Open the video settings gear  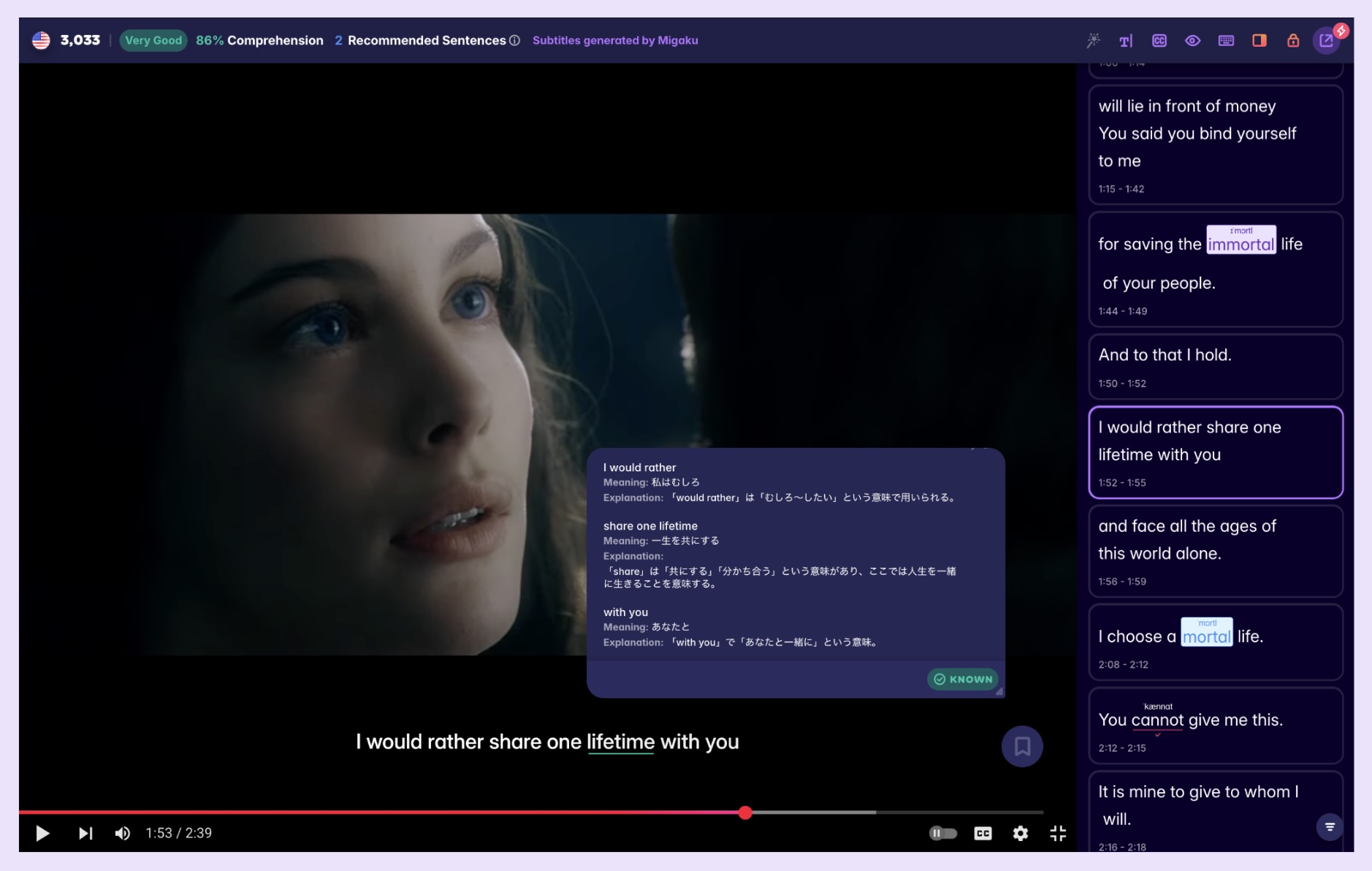1021,833
